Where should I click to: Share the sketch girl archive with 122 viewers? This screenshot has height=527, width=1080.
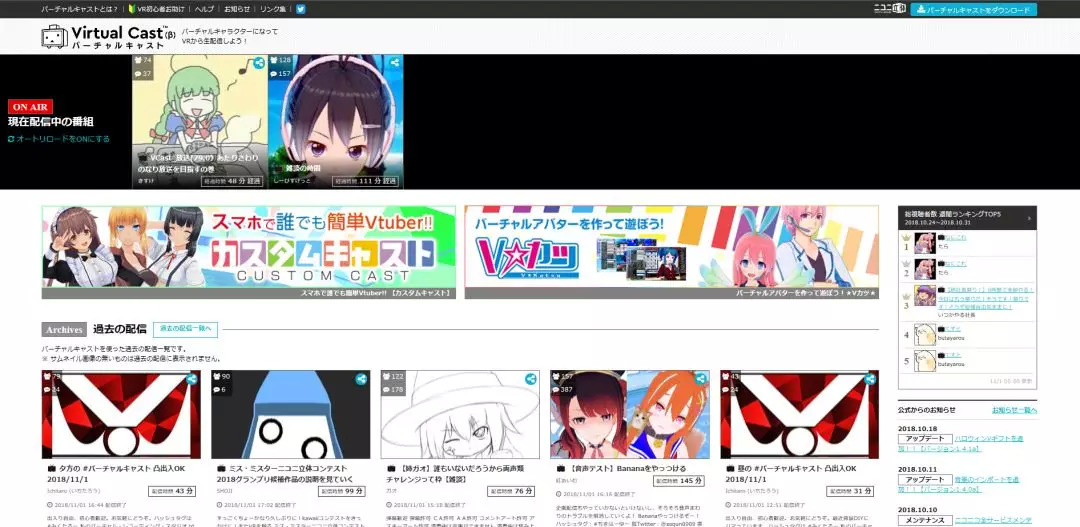530,379
